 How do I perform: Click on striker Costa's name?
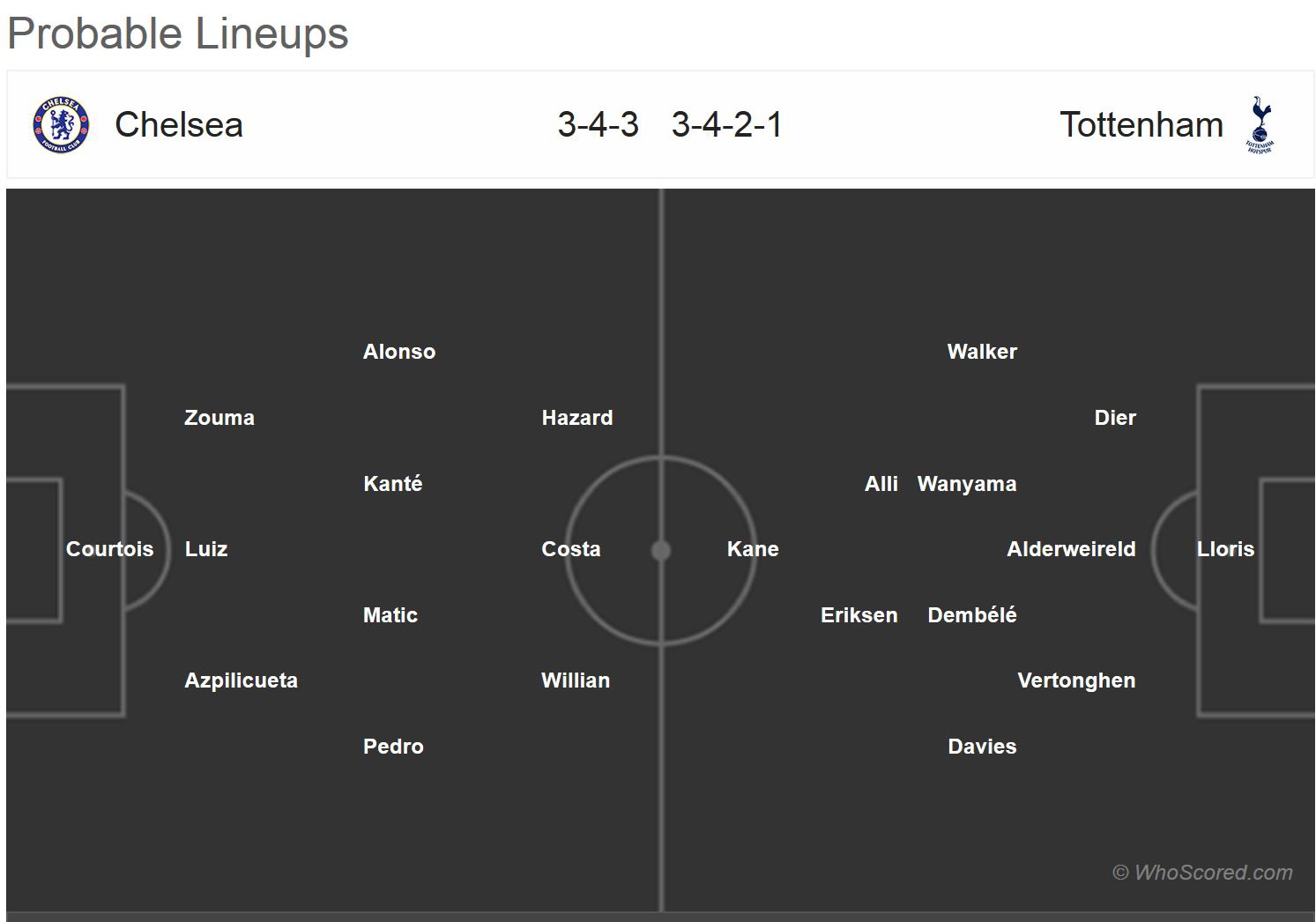tap(571, 549)
